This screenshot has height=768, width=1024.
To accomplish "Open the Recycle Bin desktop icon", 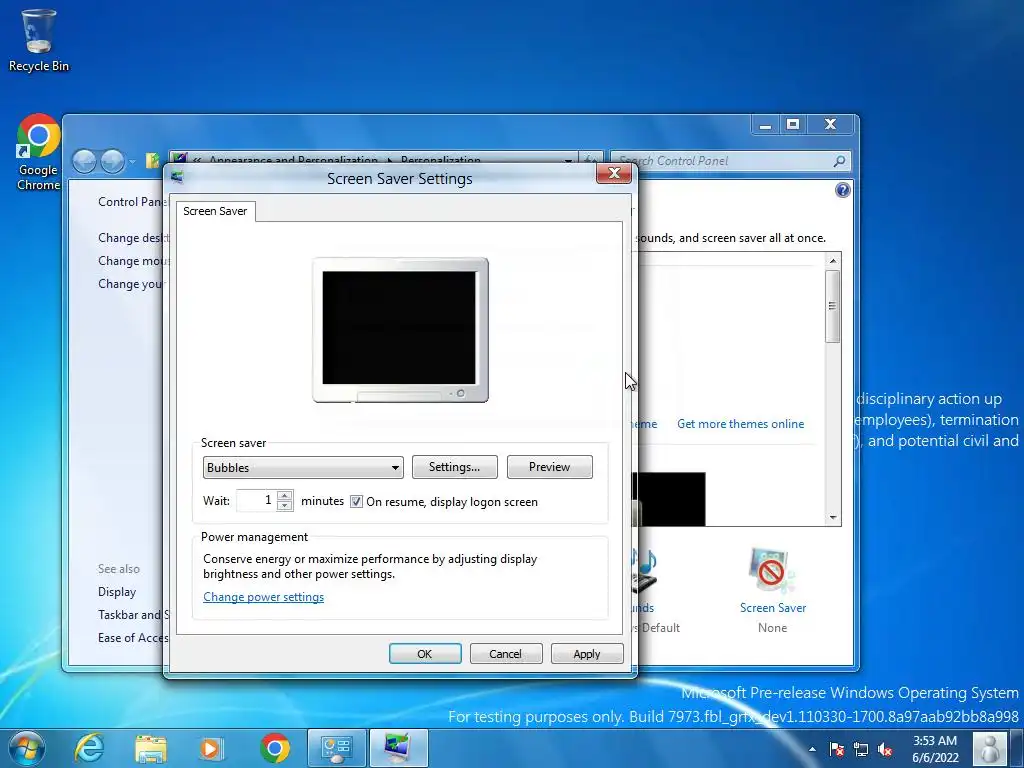I will coord(39,40).
